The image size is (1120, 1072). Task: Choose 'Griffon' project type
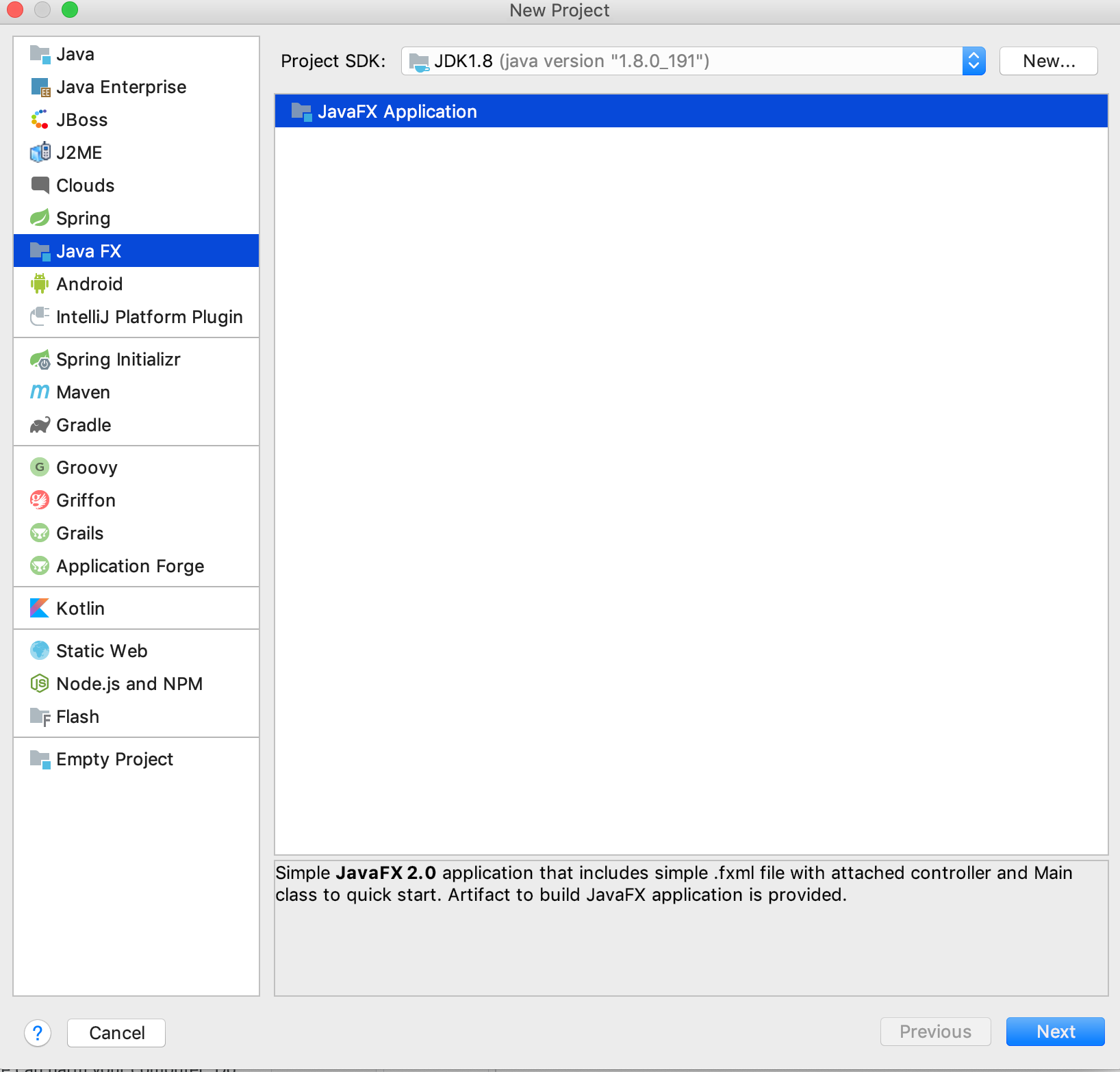click(136, 500)
